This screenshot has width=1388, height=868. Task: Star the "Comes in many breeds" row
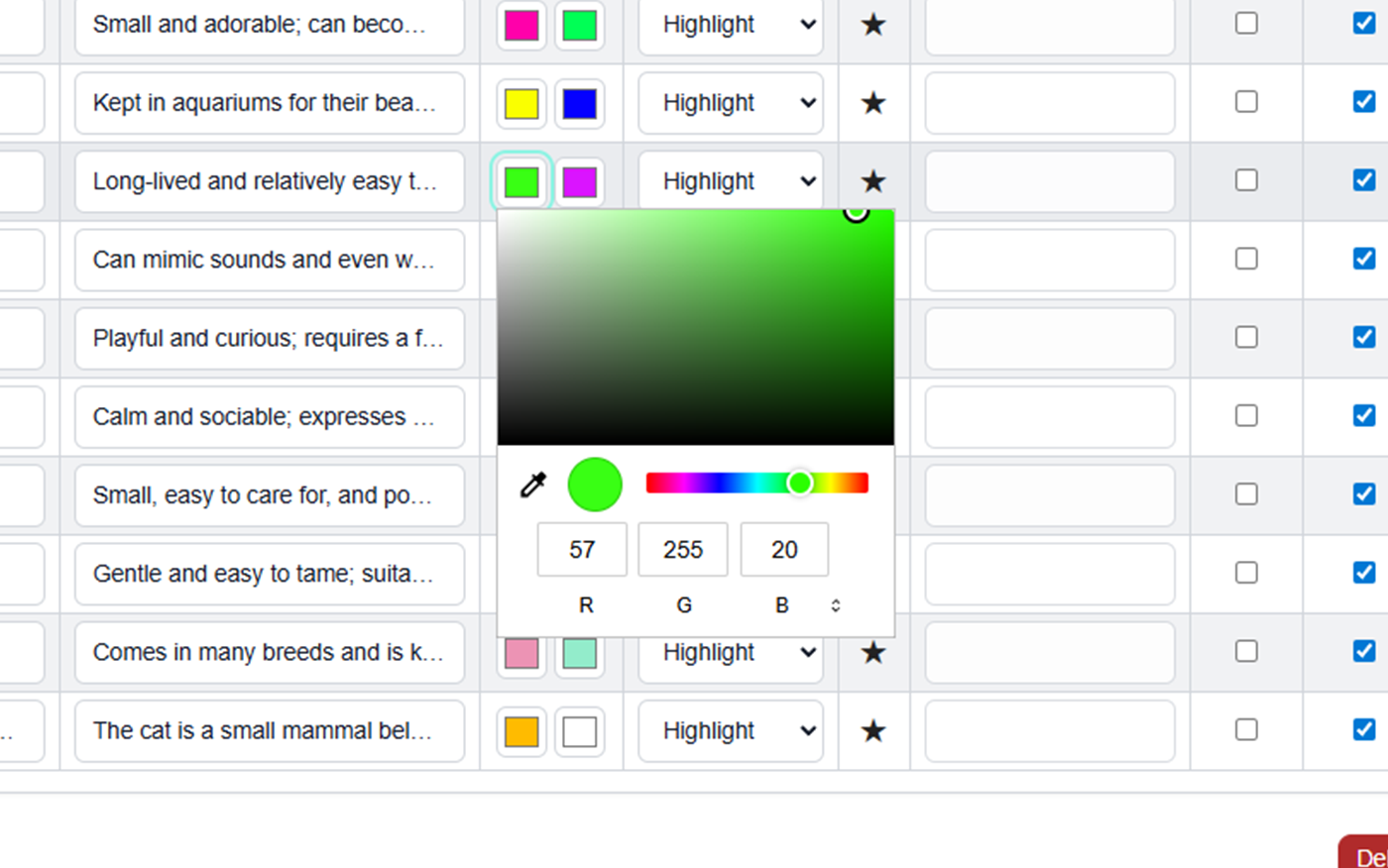click(873, 652)
